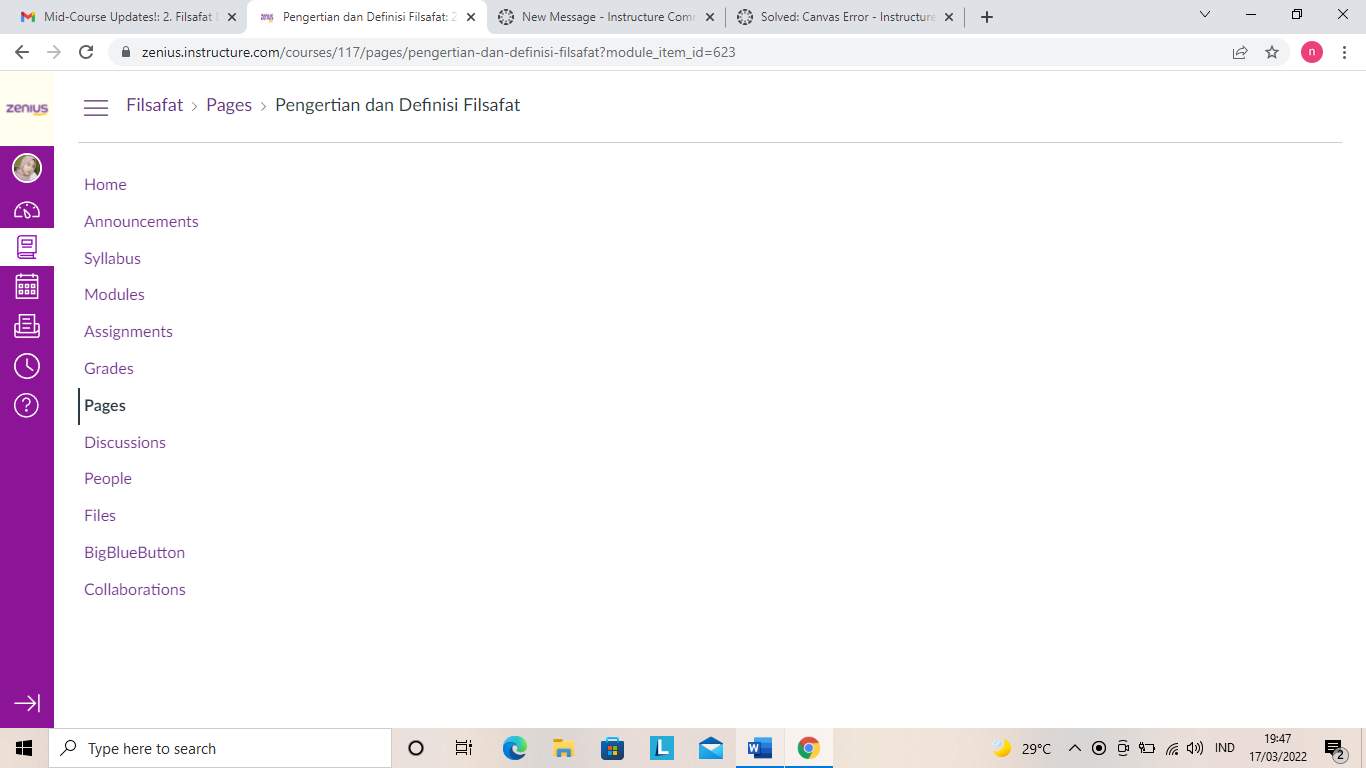Click the Zenius logo at top left
The image size is (1366, 768).
(x=27, y=107)
